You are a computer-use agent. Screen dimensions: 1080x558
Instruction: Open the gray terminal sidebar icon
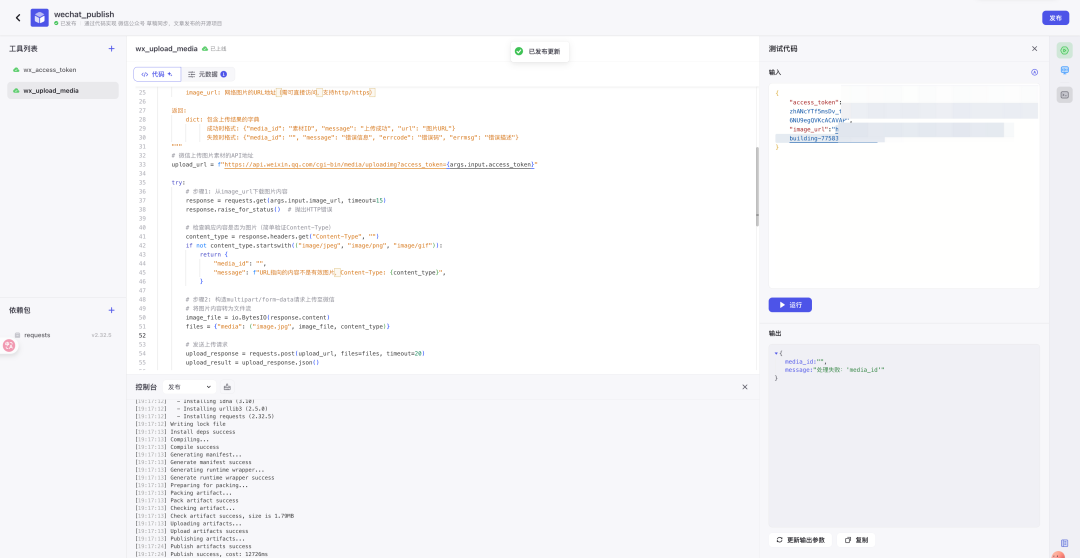[1065, 94]
